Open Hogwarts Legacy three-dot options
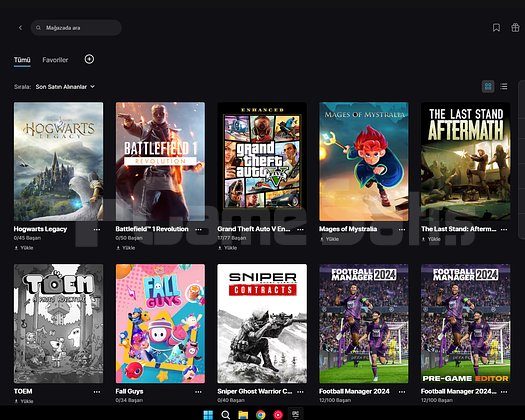Viewport: 525px width, 420px height. (97, 229)
